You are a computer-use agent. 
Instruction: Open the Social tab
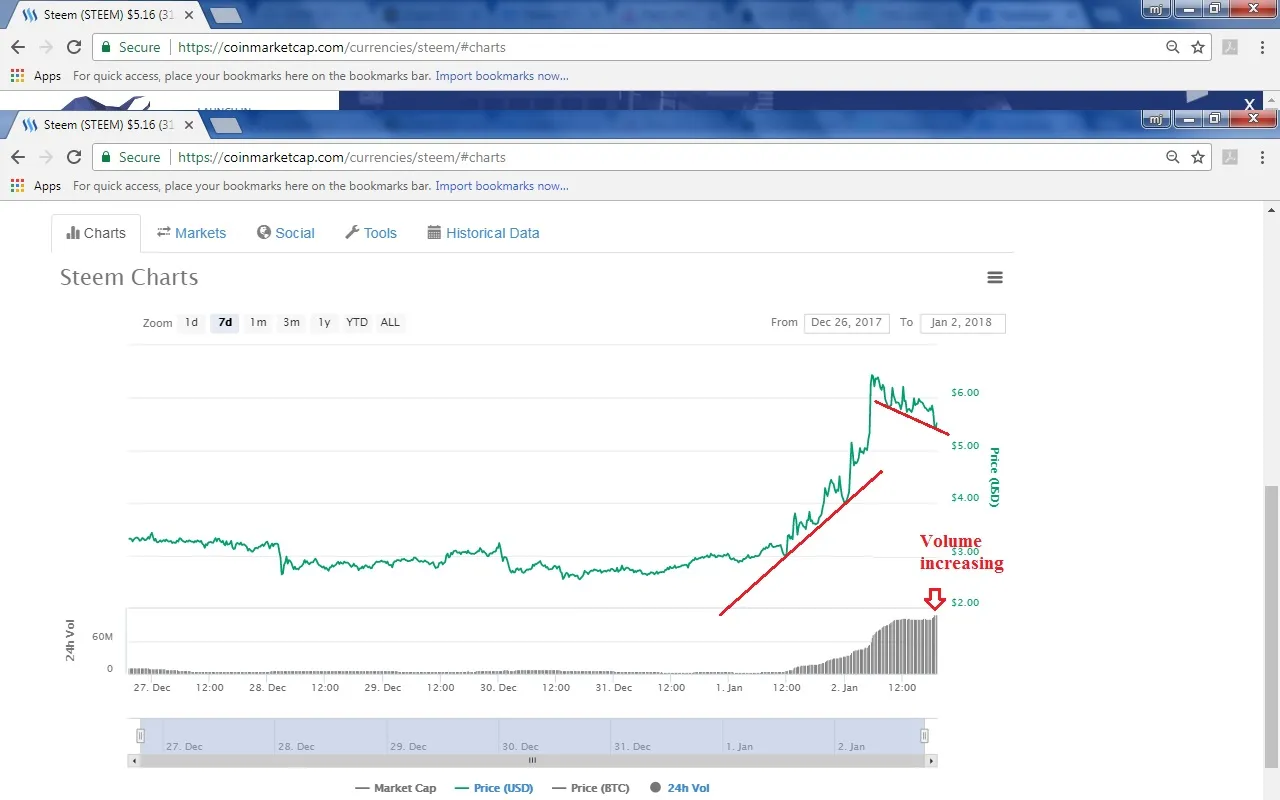pos(285,233)
